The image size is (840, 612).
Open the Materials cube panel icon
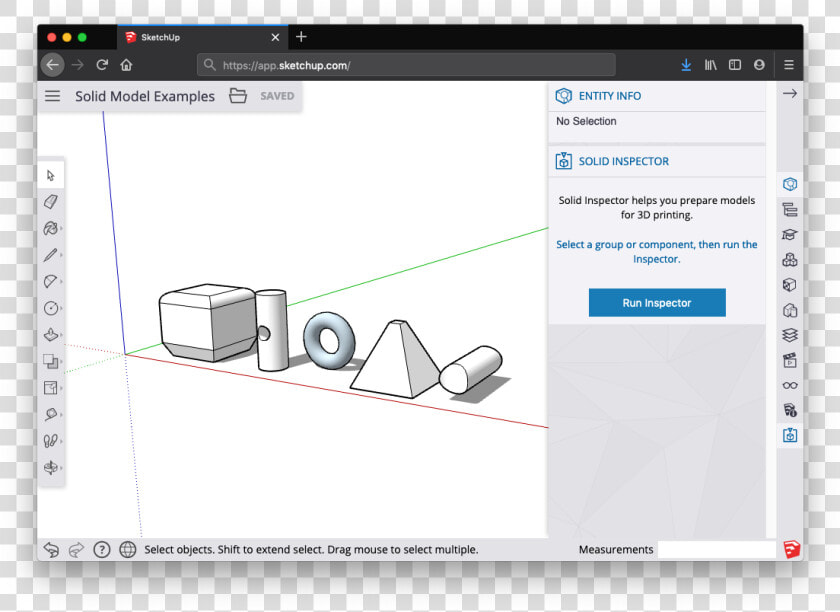(790, 285)
